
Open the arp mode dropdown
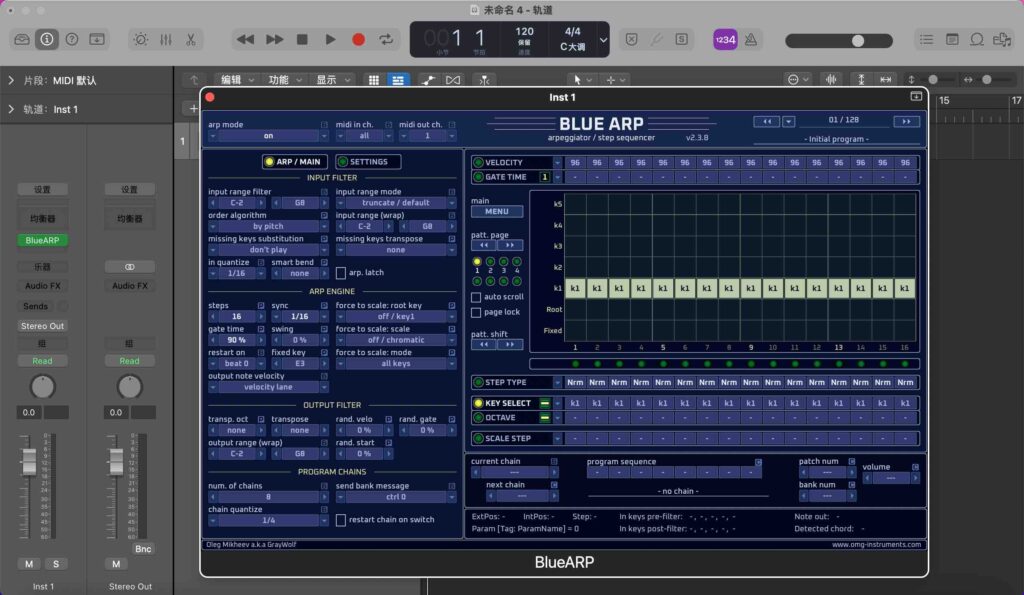click(268, 136)
